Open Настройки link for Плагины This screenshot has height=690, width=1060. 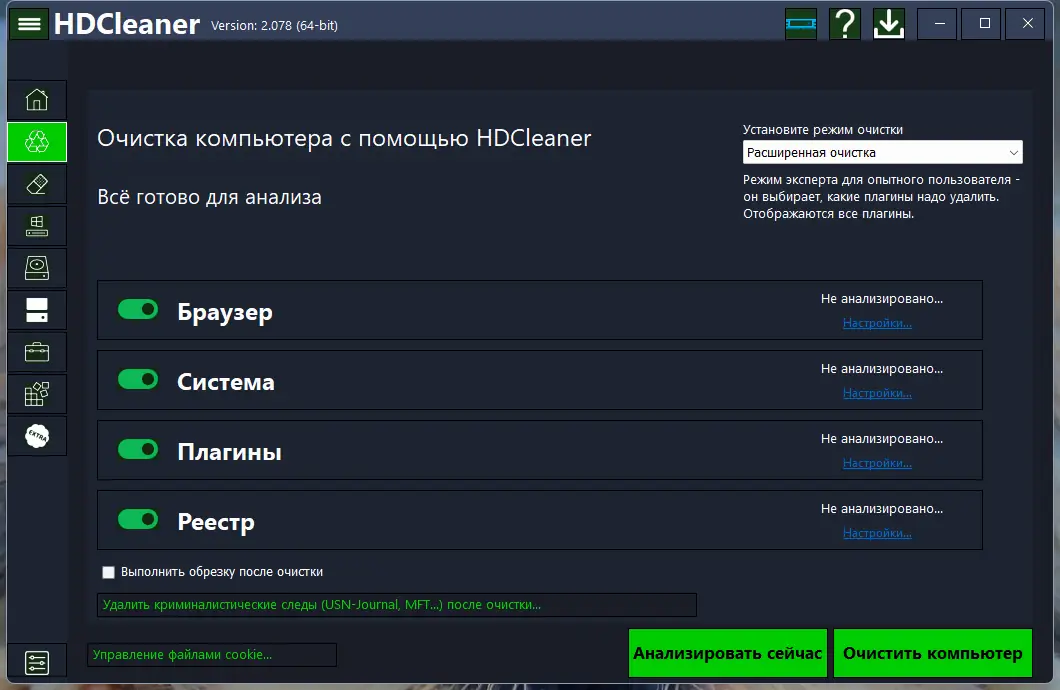(x=877, y=463)
